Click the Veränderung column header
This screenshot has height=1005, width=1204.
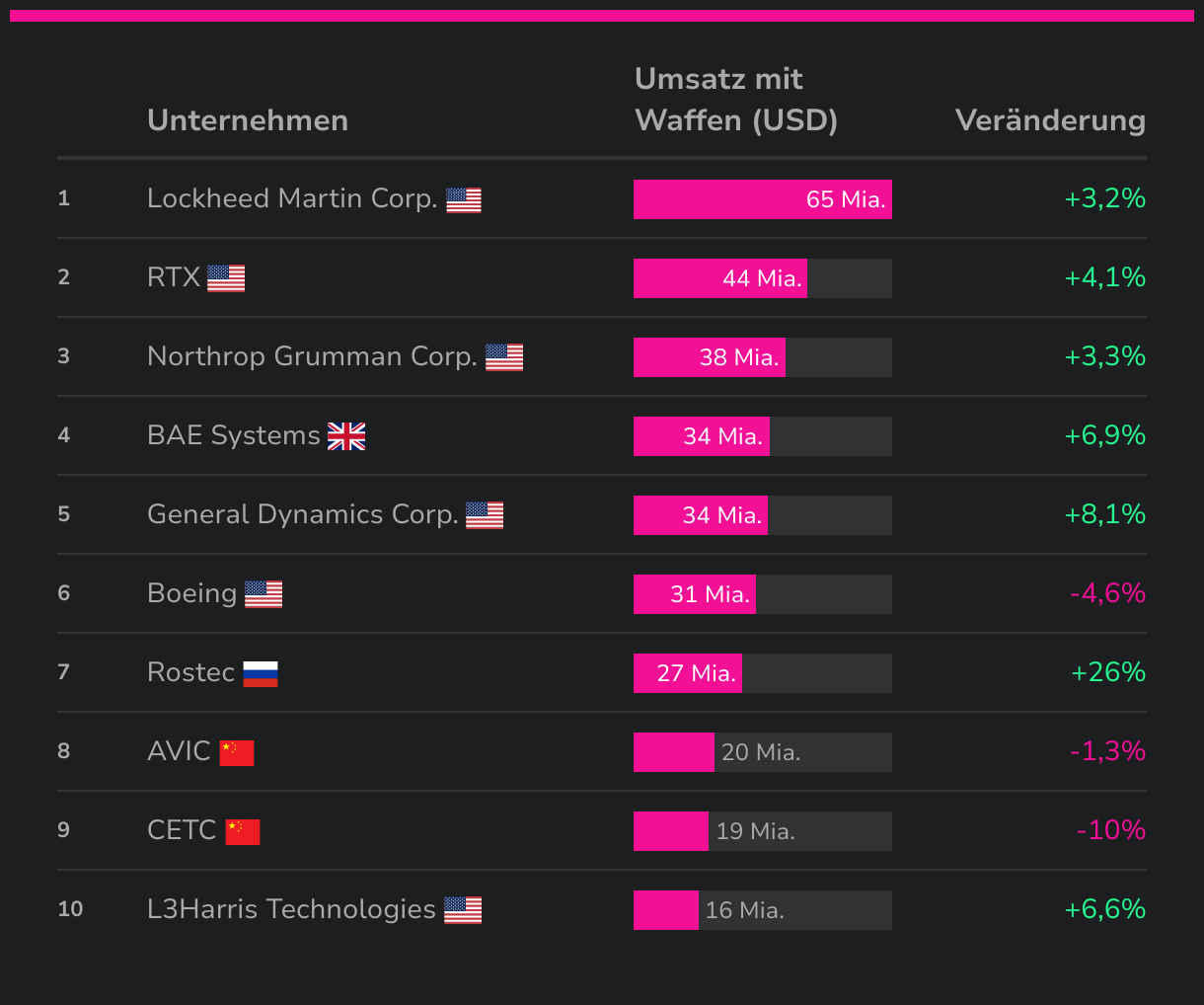1050,120
